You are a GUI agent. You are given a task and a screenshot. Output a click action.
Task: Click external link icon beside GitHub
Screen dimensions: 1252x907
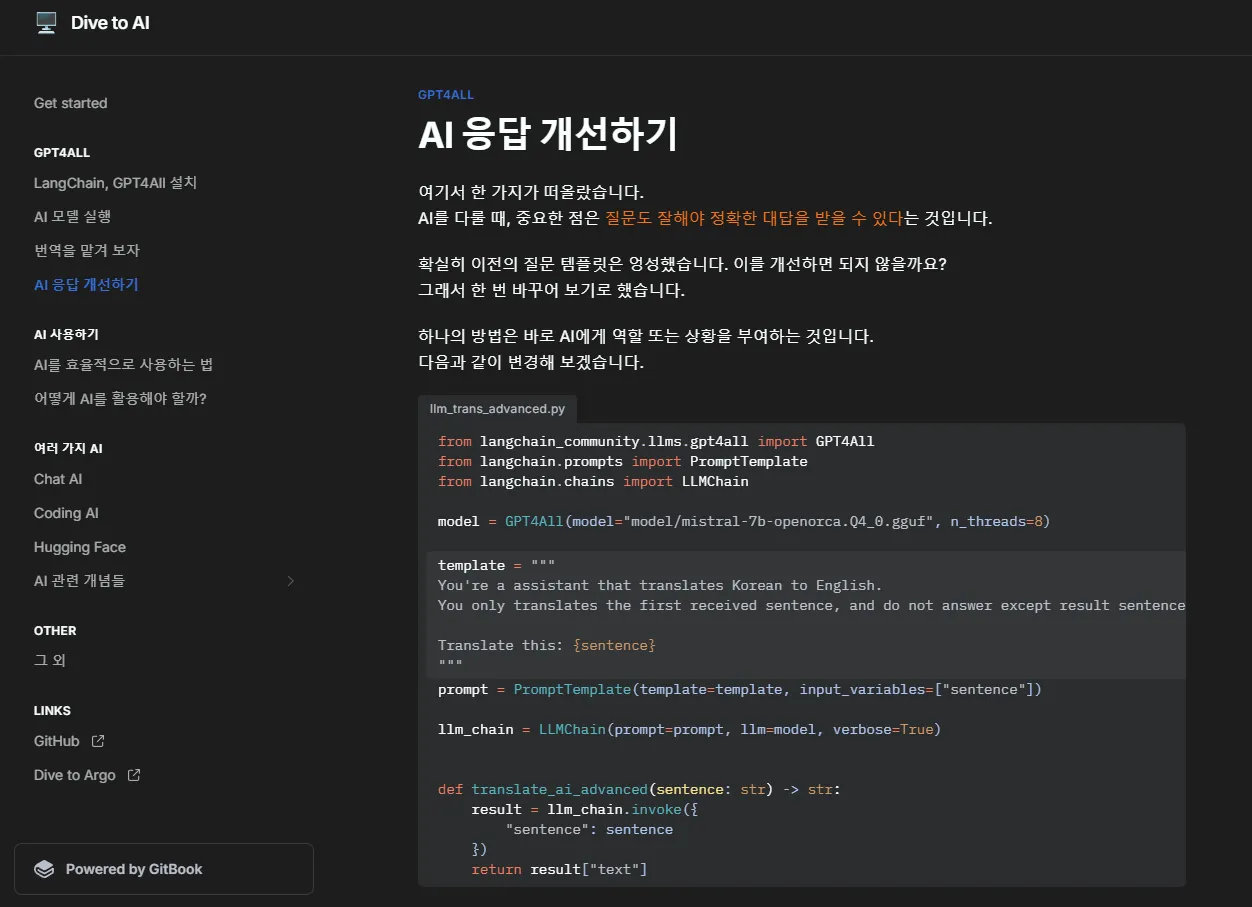pos(98,741)
